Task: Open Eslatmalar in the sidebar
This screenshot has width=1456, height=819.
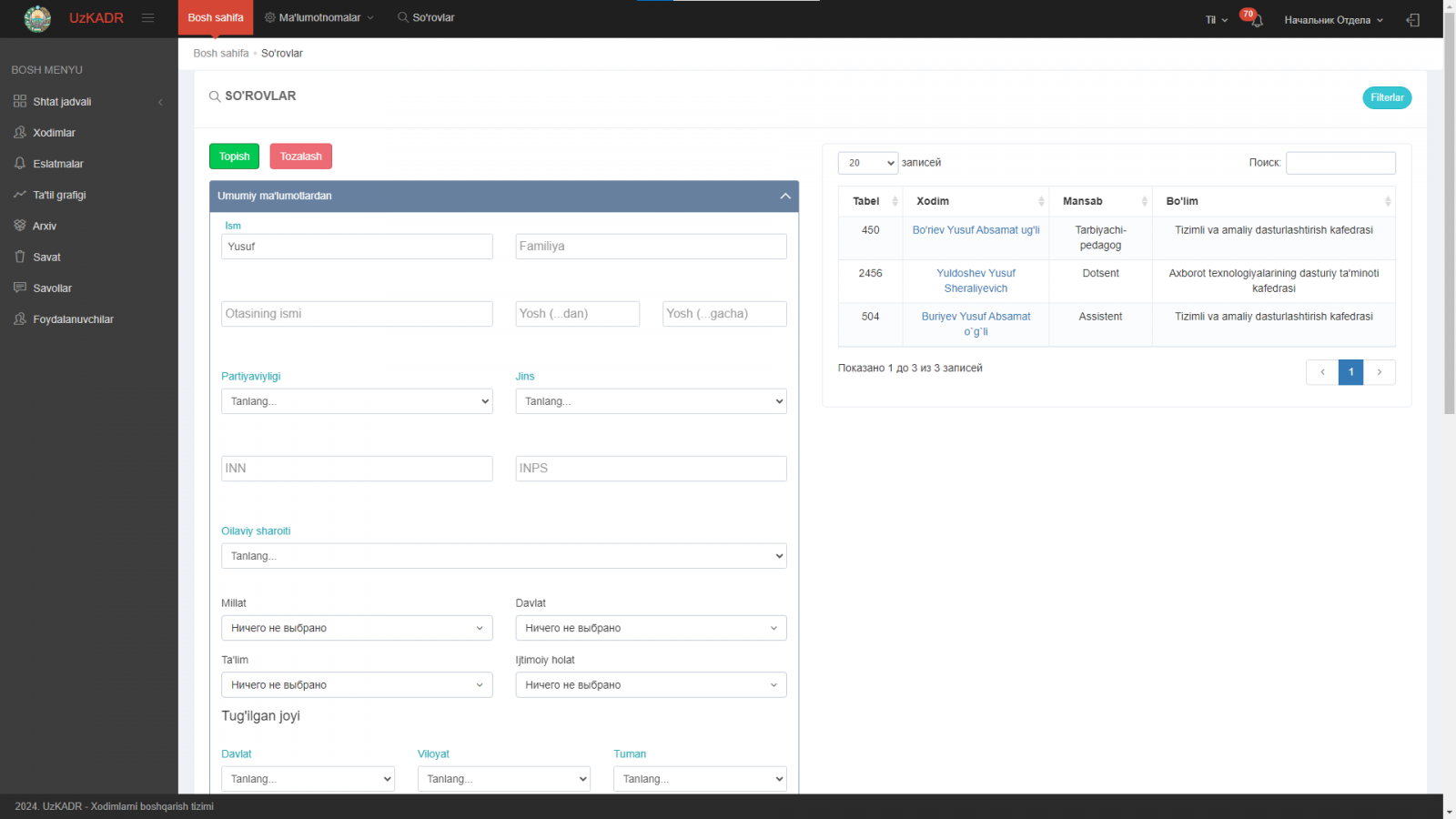Action: 58,164
